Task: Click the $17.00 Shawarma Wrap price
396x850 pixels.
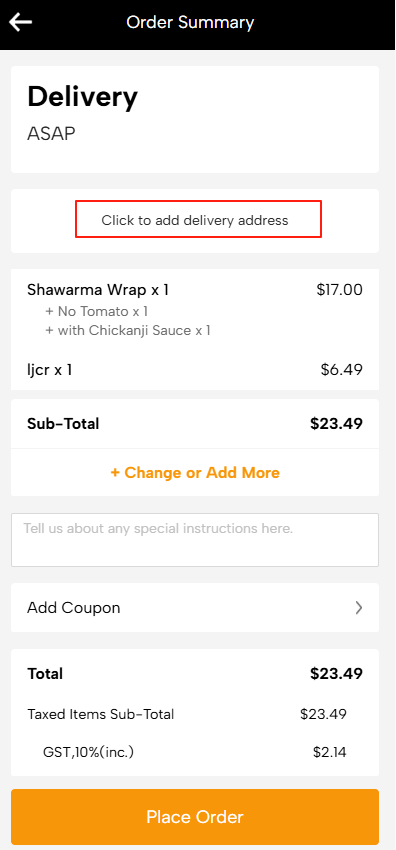Action: [x=340, y=290]
